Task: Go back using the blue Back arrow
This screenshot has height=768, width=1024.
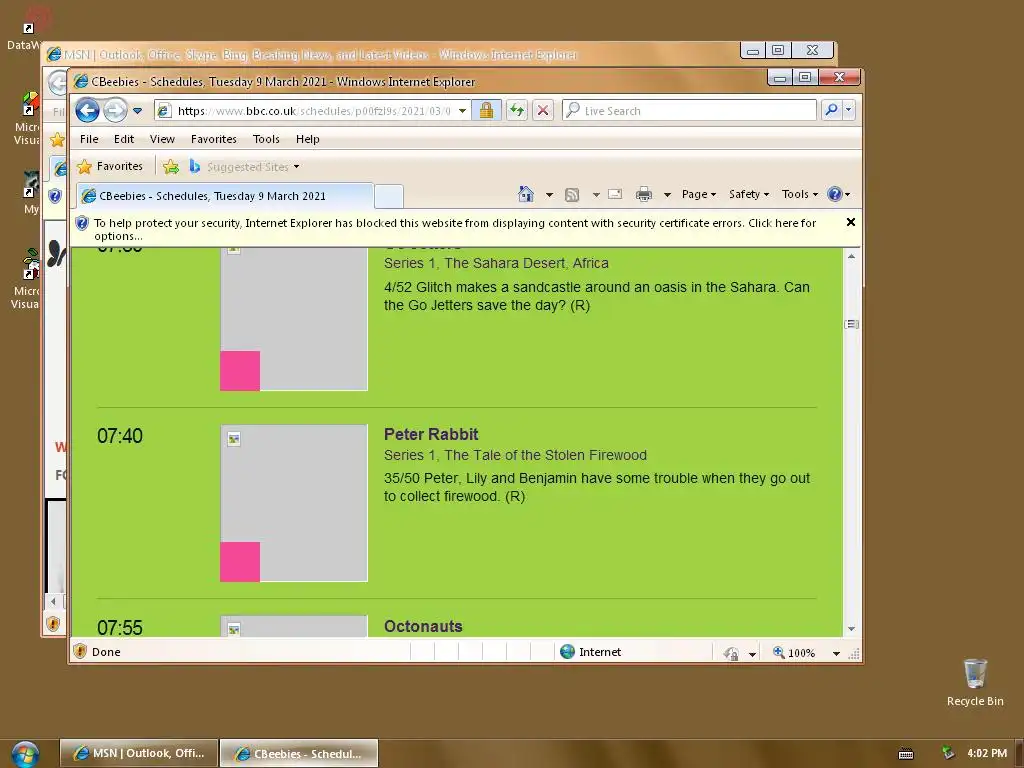Action: coord(88,110)
